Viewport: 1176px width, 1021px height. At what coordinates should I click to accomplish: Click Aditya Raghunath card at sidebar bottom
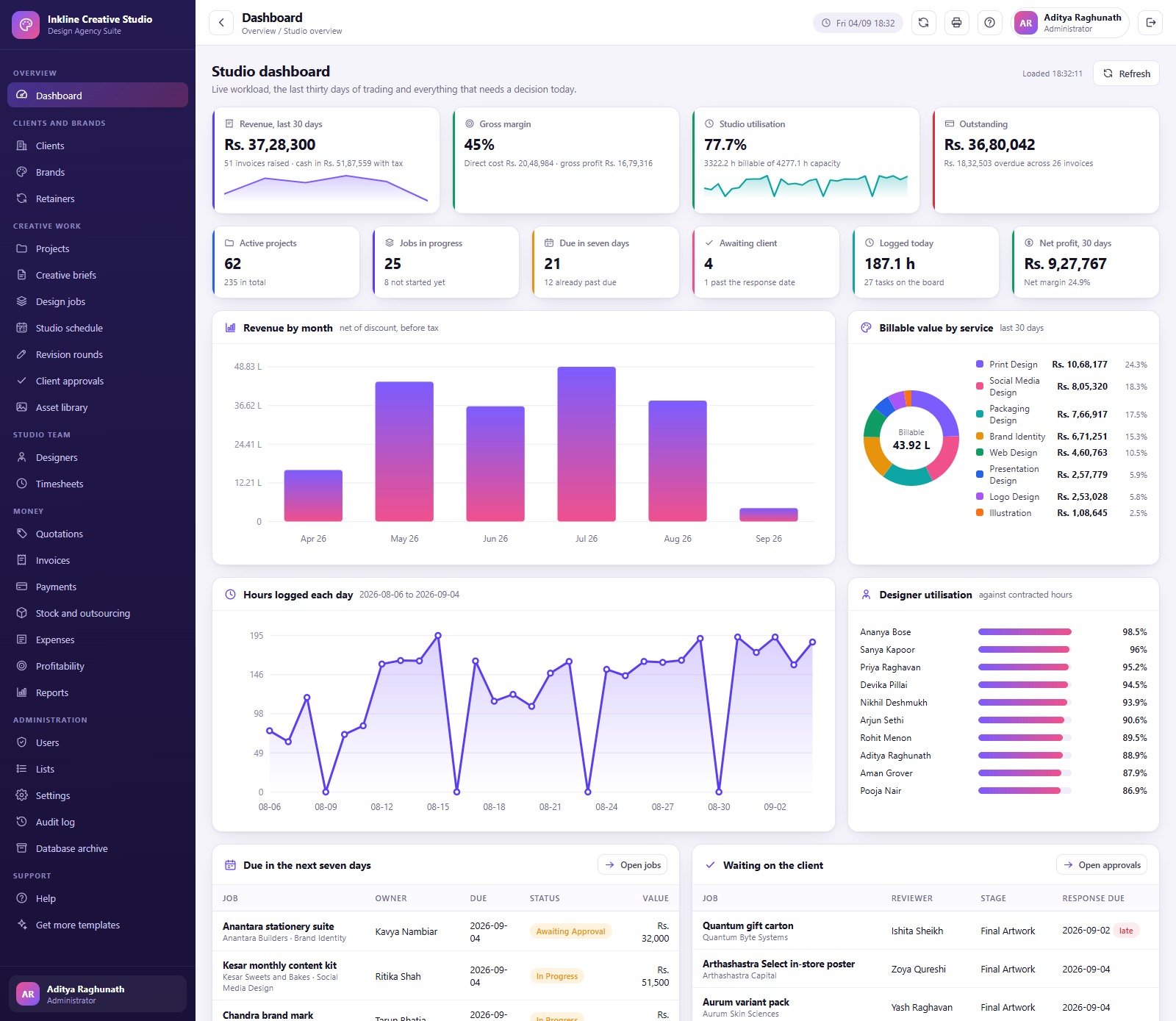(98, 994)
